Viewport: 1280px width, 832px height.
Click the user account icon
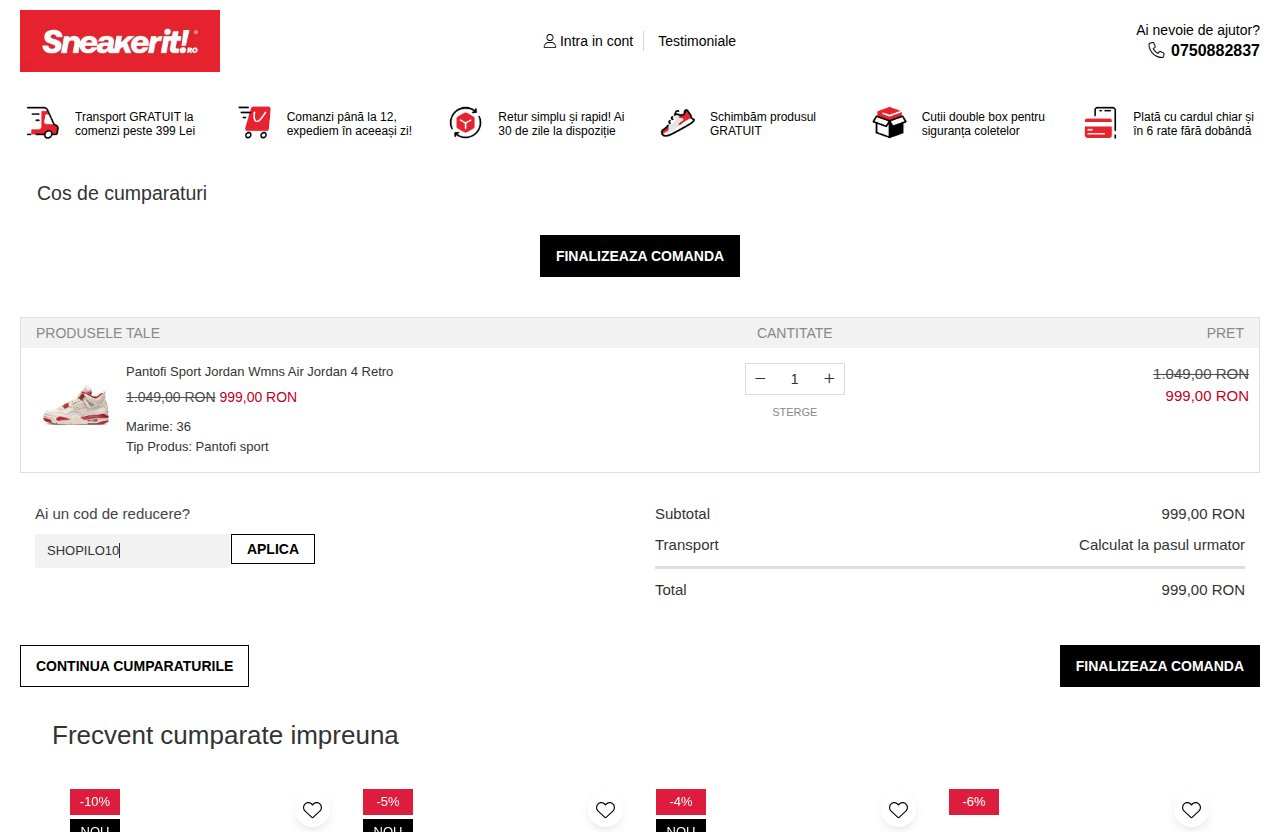[x=549, y=41]
